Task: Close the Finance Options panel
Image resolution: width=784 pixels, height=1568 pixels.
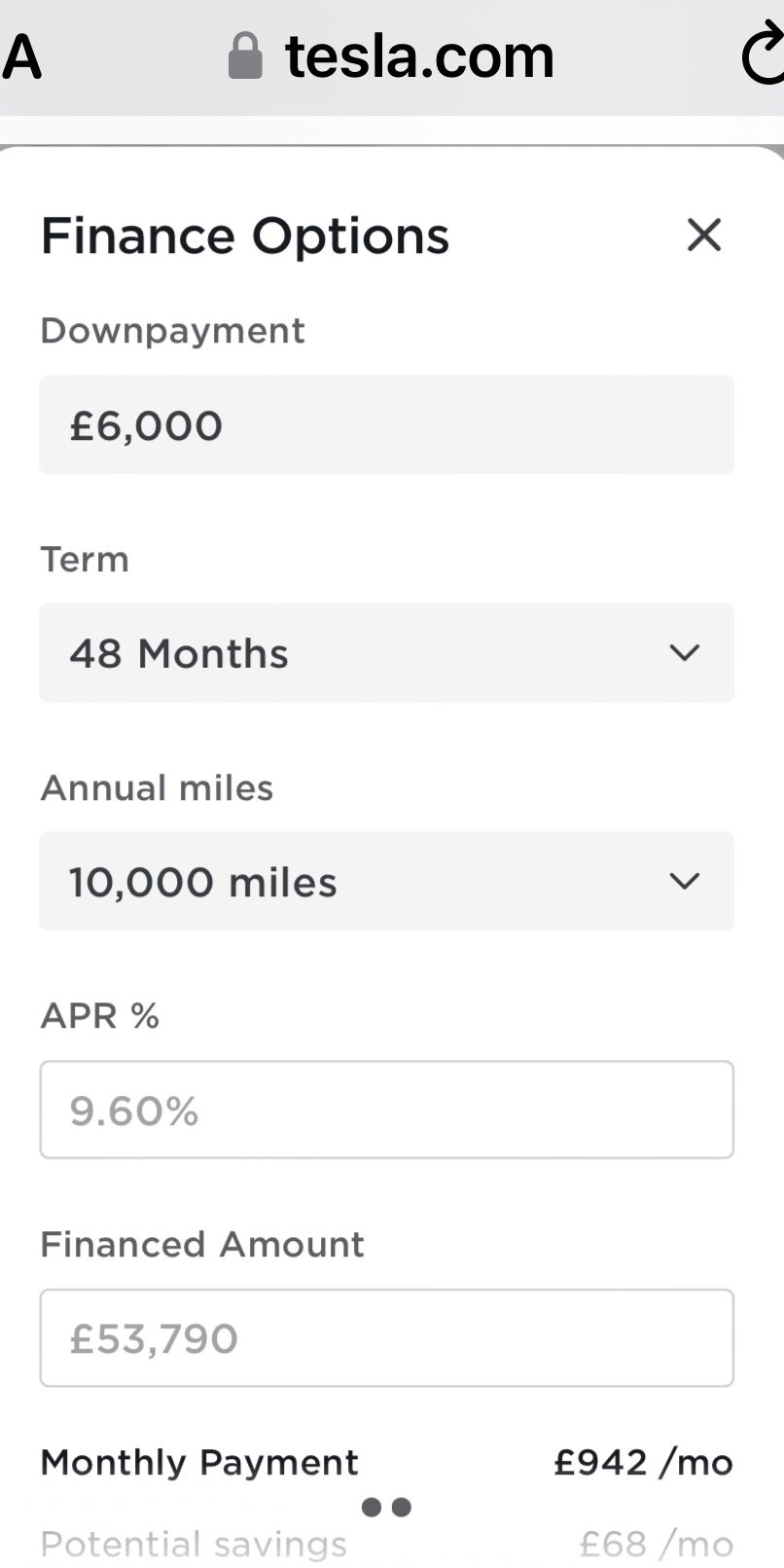Action: pos(703,235)
